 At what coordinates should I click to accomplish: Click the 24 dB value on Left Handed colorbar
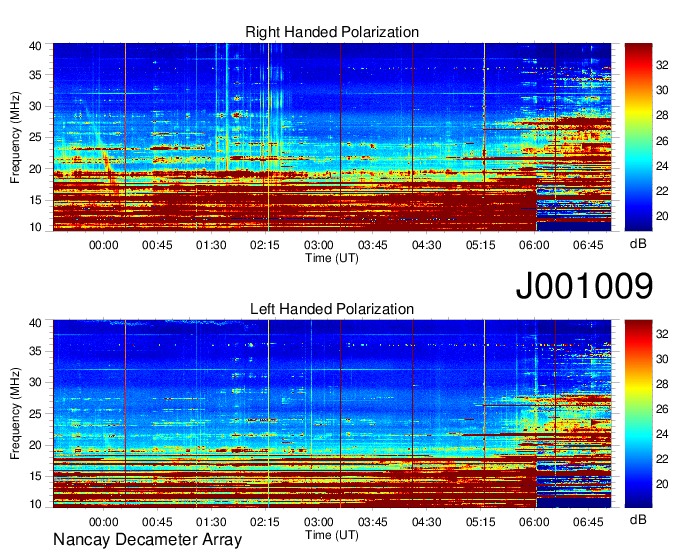click(662, 434)
